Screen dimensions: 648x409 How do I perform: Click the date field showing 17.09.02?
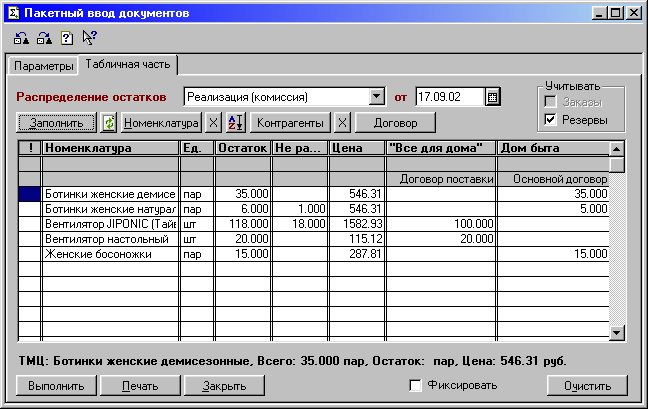click(x=447, y=97)
